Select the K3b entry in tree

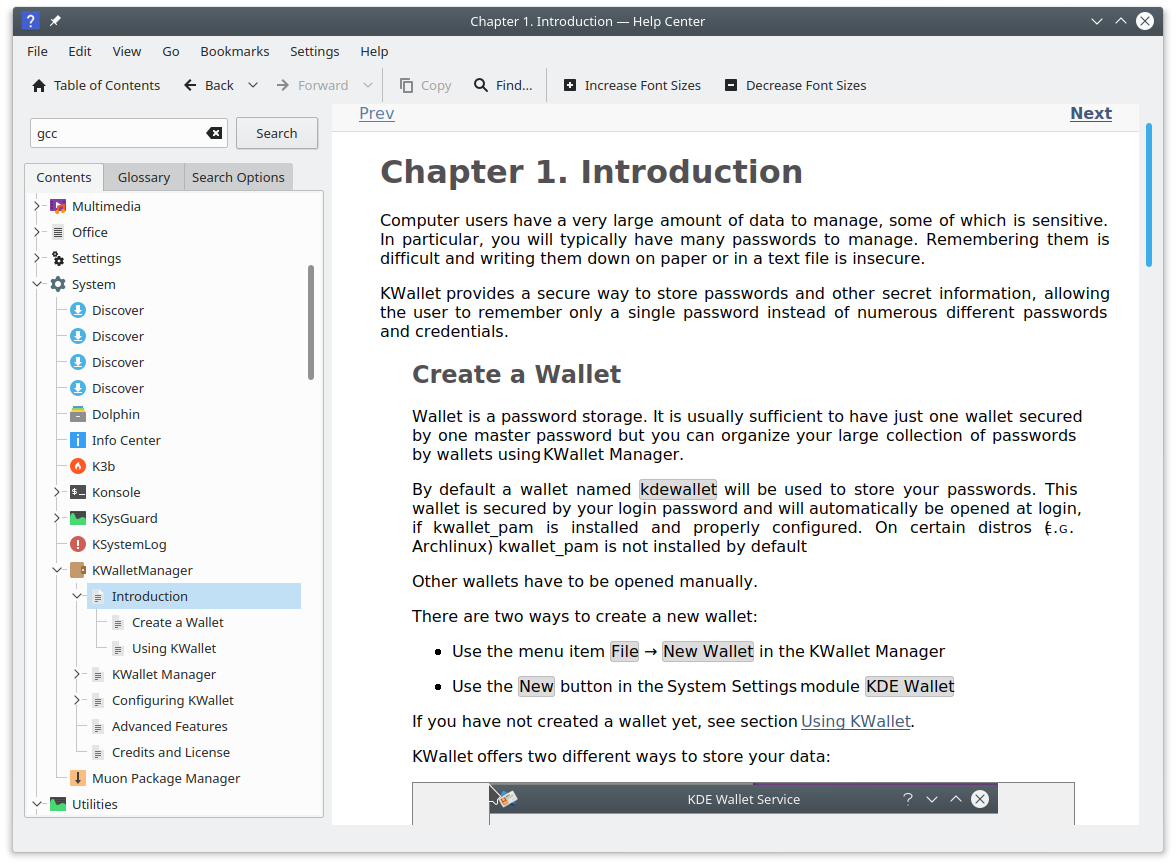103,466
